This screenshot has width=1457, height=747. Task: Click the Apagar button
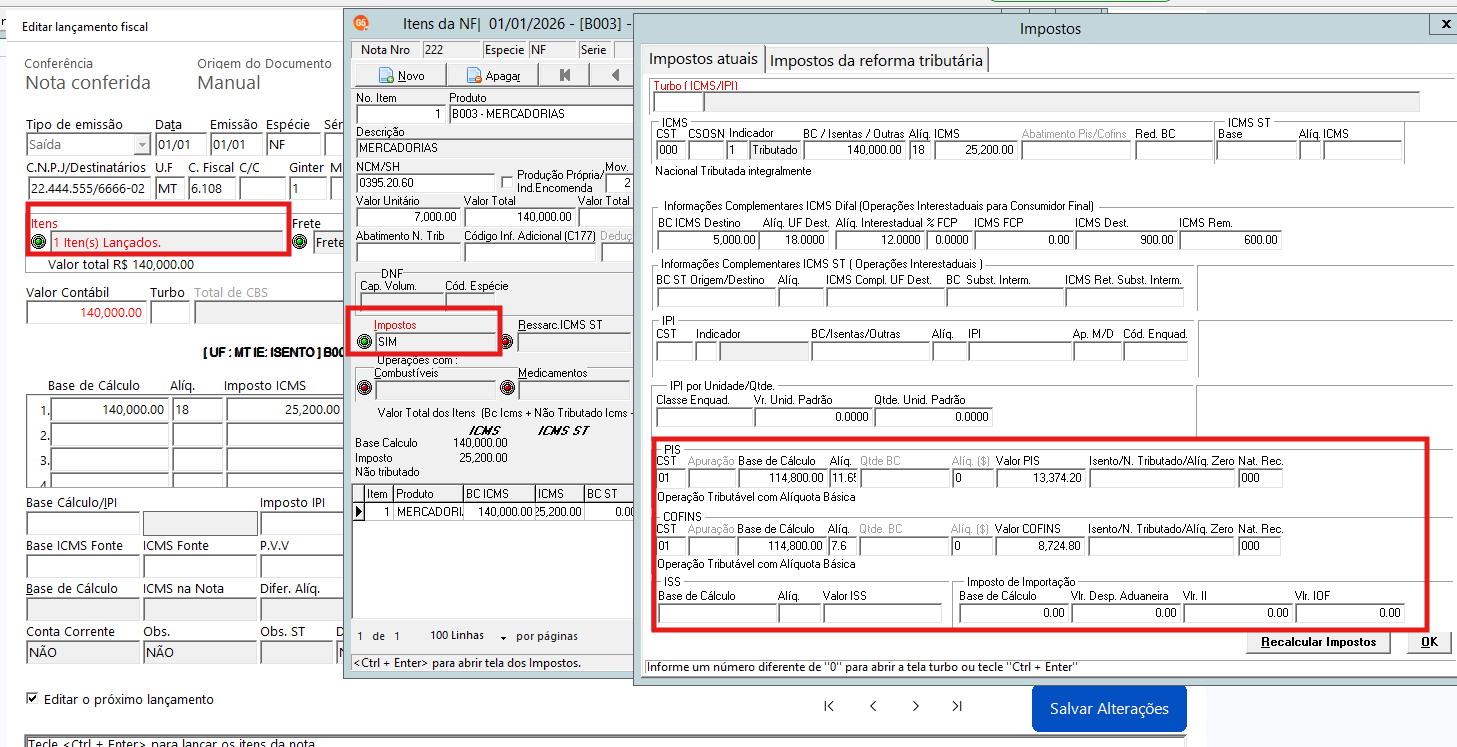[x=493, y=75]
